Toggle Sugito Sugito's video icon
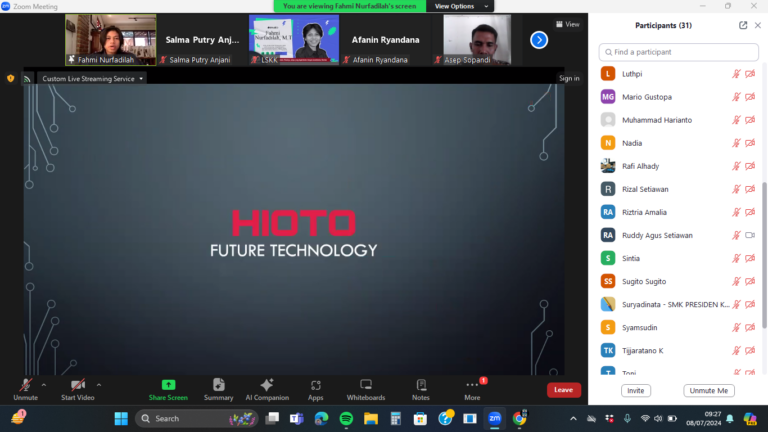The width and height of the screenshot is (768, 432). point(750,281)
